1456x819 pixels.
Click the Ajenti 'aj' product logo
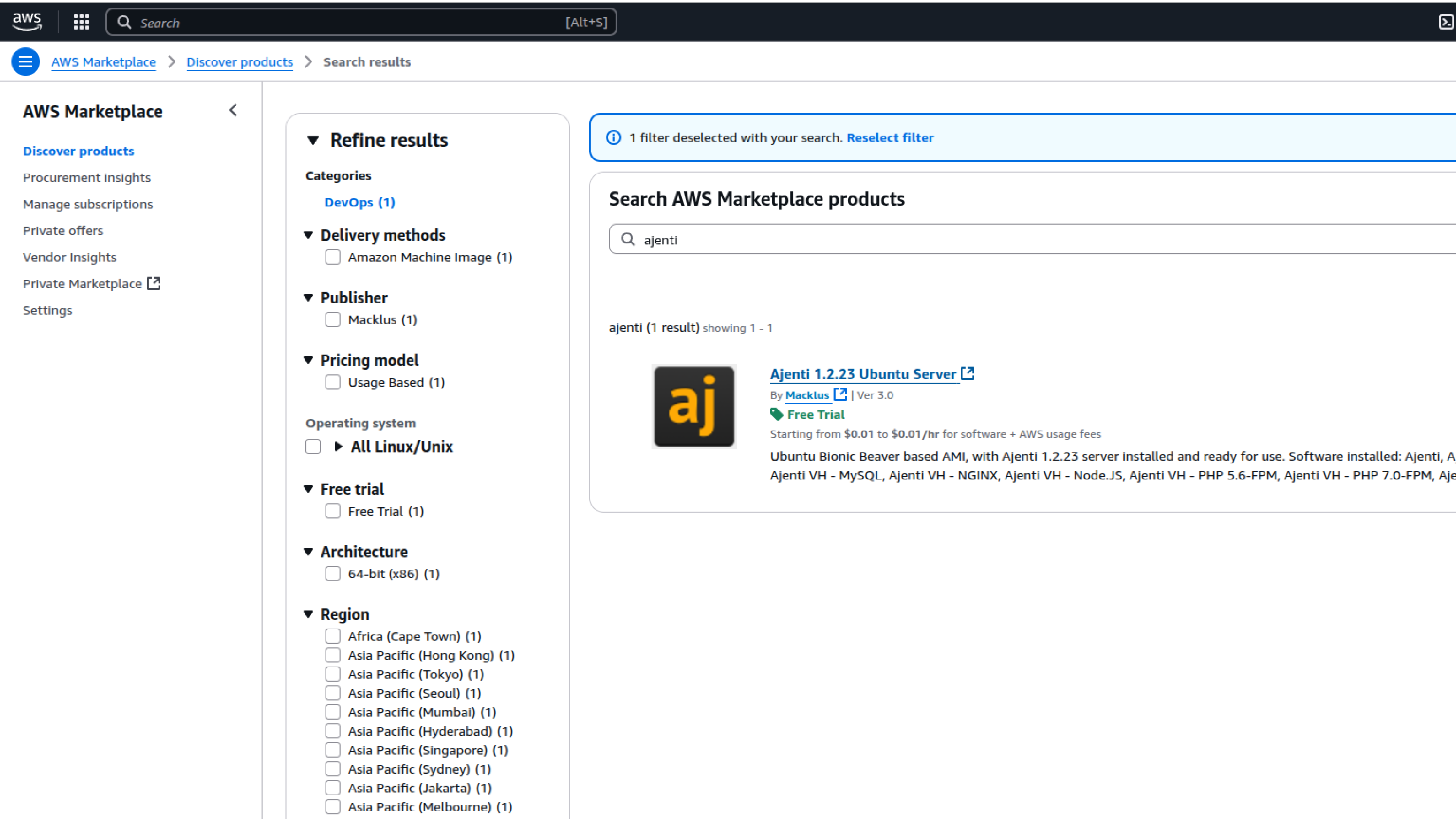[694, 407]
